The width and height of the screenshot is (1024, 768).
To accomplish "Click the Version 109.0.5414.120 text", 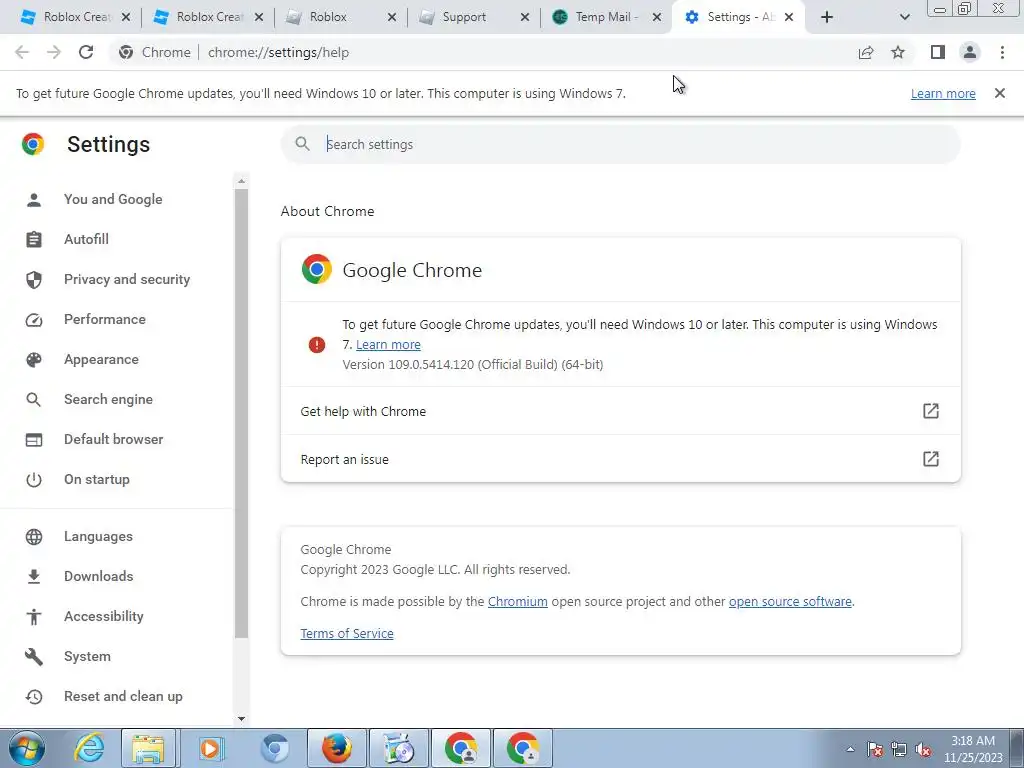I will click(x=473, y=364).
